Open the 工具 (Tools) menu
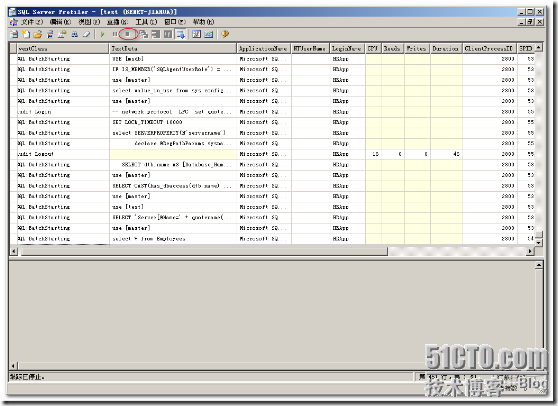This screenshot has width=558, height=406. (146, 22)
